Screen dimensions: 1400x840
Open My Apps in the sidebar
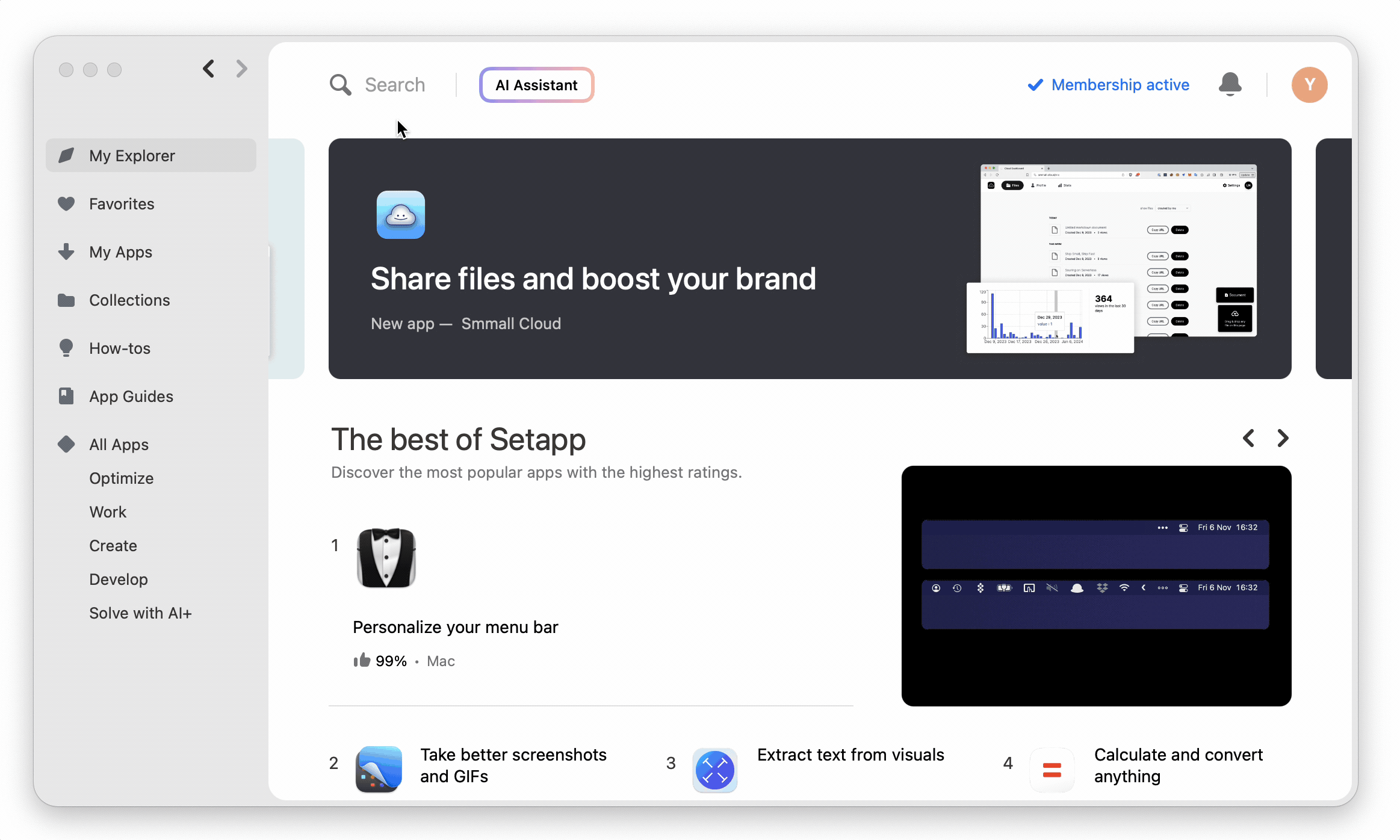point(151,252)
